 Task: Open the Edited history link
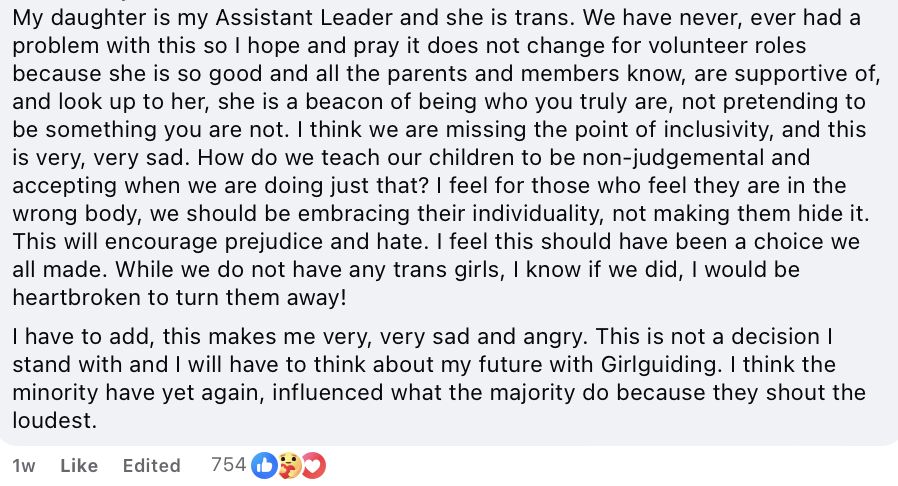tap(151, 466)
